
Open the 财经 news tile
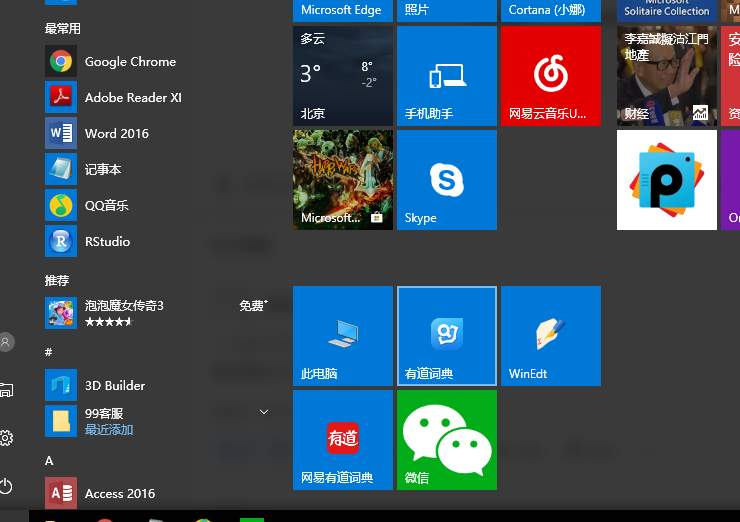(667, 76)
